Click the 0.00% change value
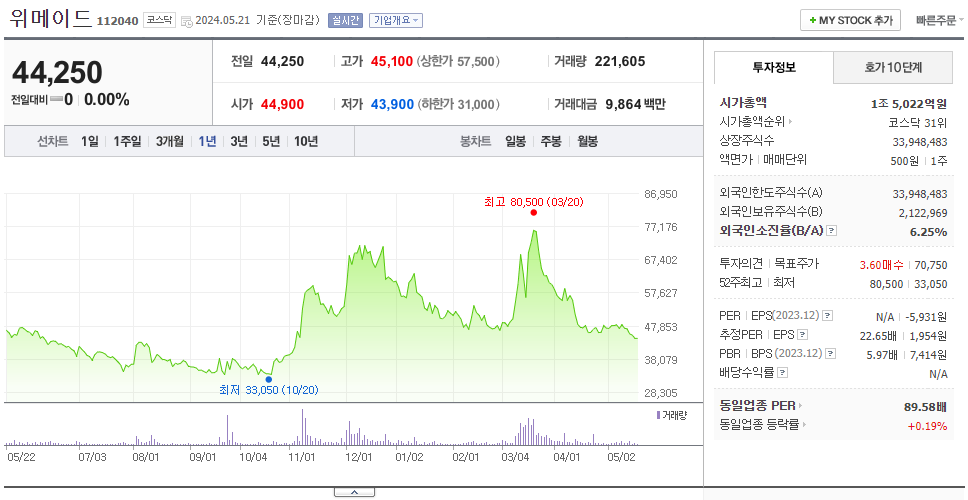Image resolution: width=968 pixels, height=500 pixels. pyautogui.click(x=107, y=99)
